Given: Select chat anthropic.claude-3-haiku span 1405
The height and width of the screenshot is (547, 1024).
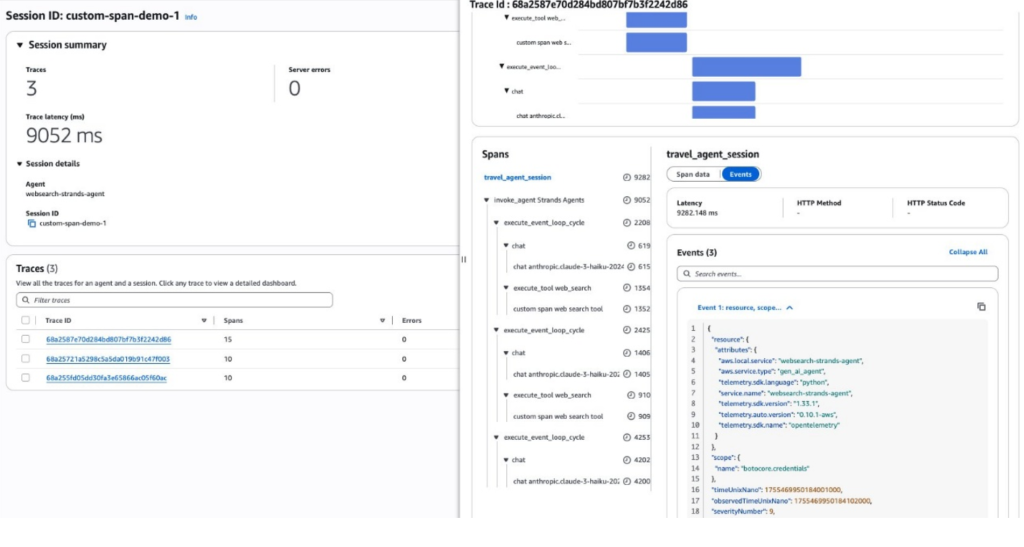Looking at the screenshot, I should [x=566, y=375].
